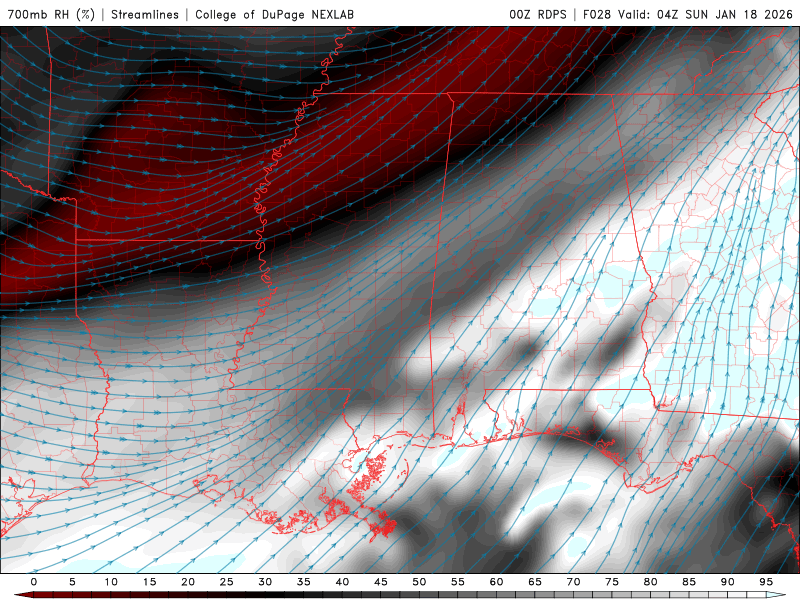
Task: Click the colorbar label '80'
Action: (651, 582)
